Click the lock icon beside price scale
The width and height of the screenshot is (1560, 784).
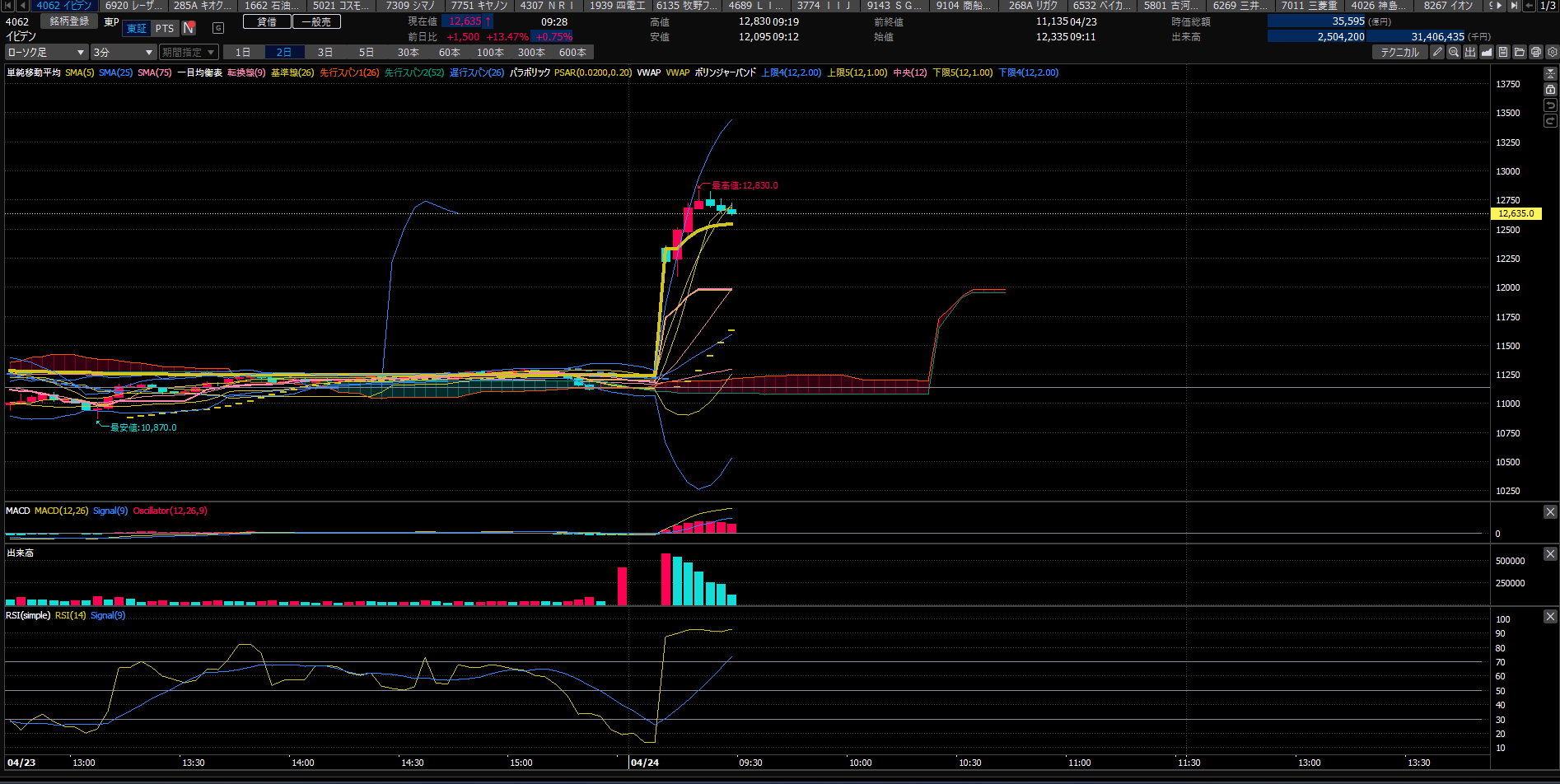click(1550, 89)
